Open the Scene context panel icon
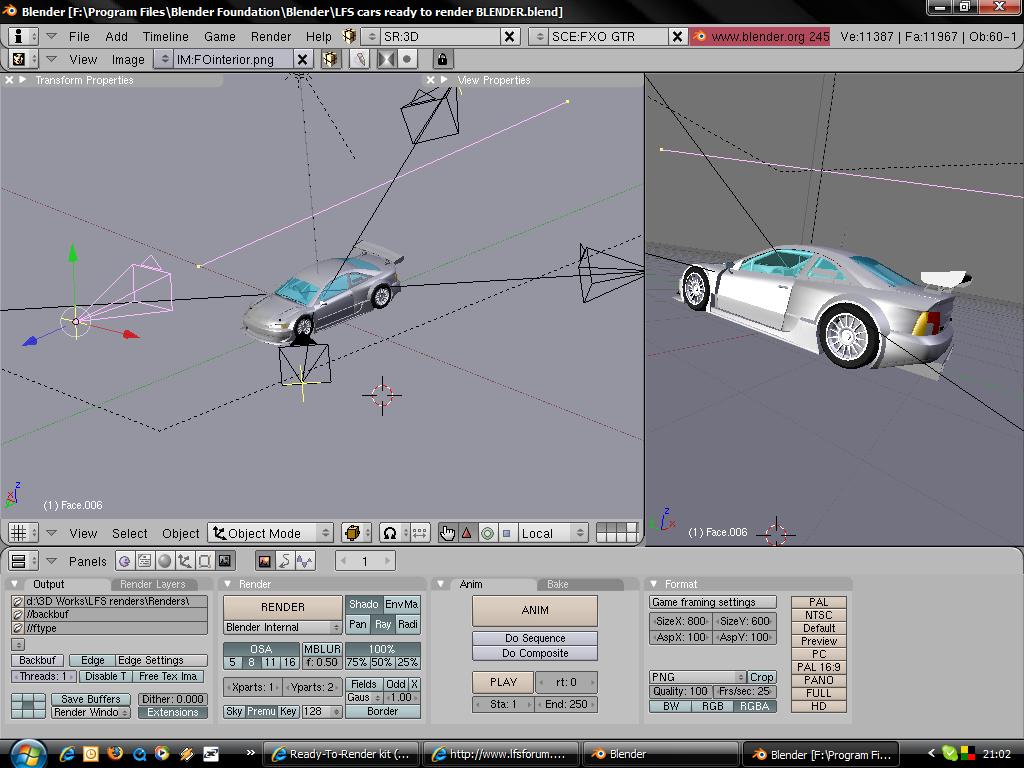This screenshot has width=1024, height=768. pos(225,561)
